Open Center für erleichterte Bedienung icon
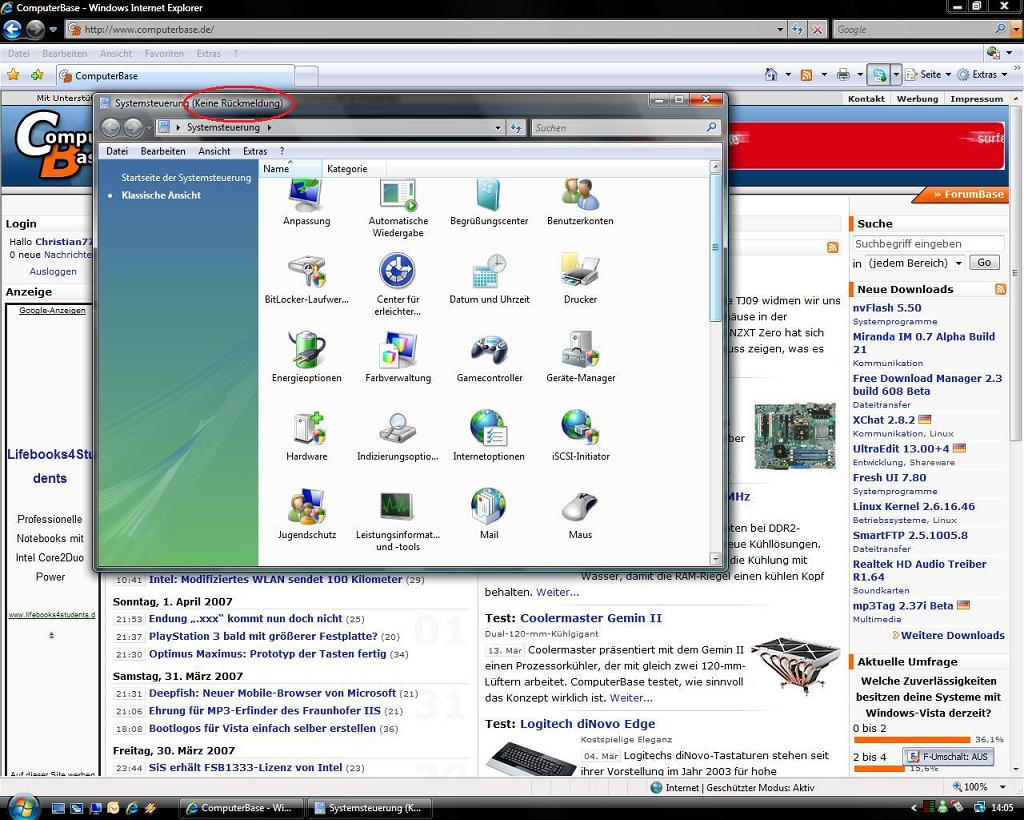 click(x=398, y=286)
